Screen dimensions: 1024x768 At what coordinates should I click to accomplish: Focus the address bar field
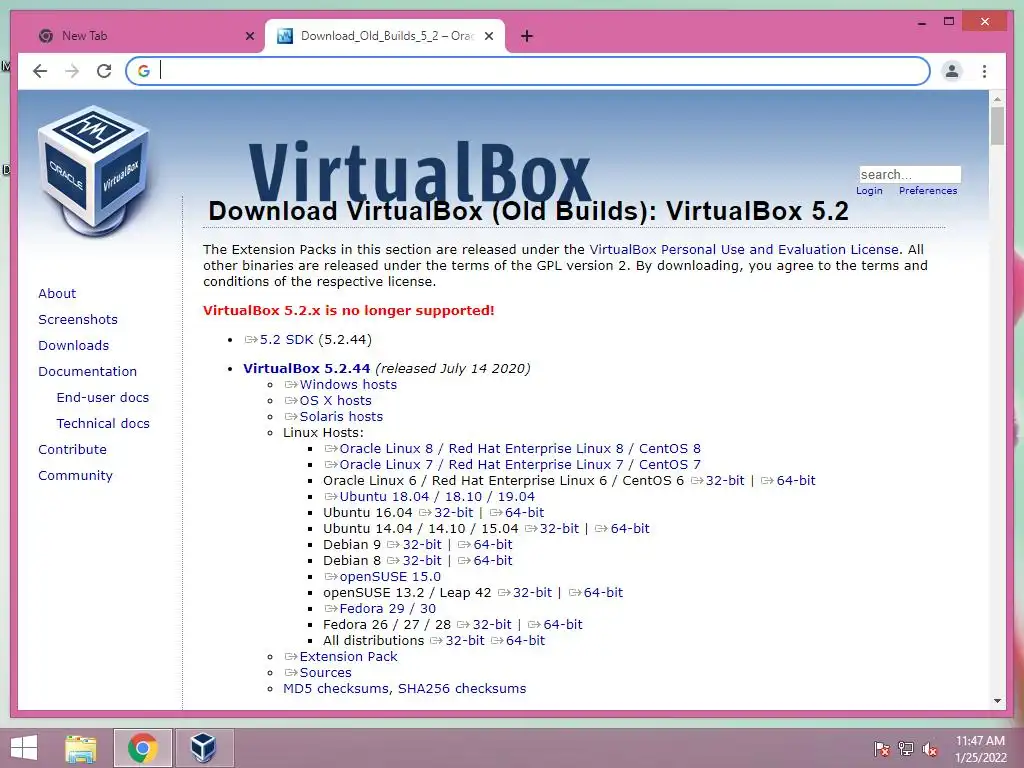tap(528, 71)
